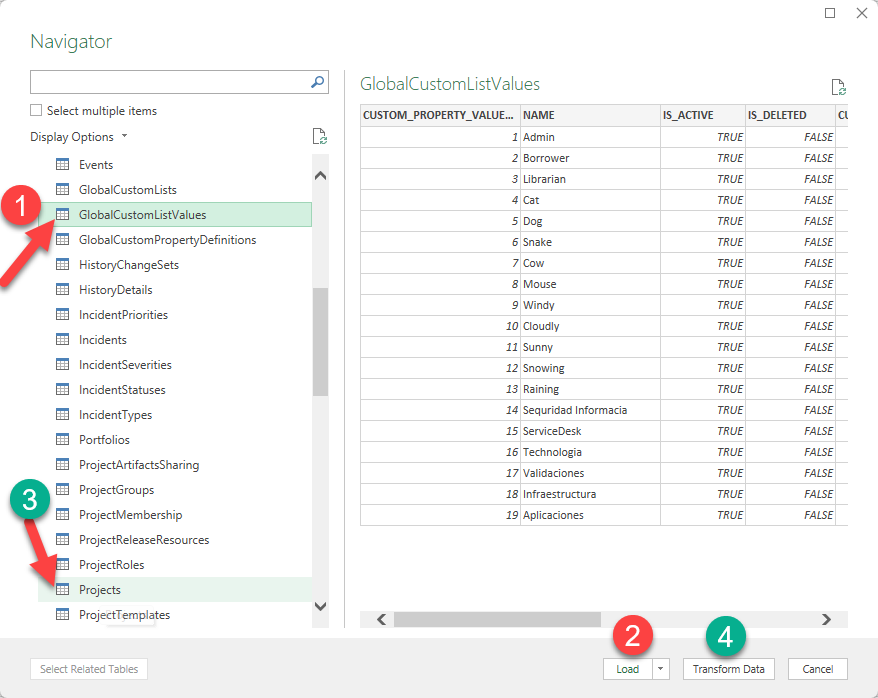Click the preview refresh icon beside GlobalCustomListValues title
Image resolution: width=878 pixels, height=698 pixels.
(839, 88)
